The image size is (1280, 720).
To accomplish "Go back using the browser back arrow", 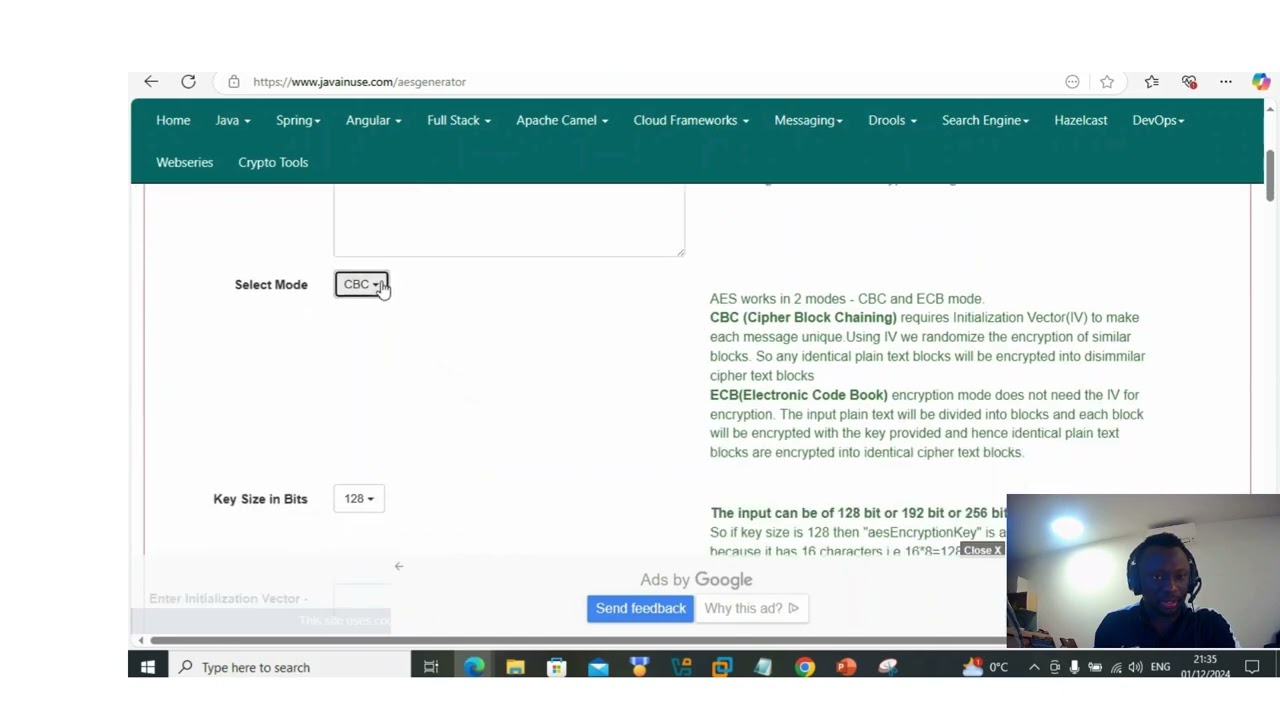I will [151, 82].
